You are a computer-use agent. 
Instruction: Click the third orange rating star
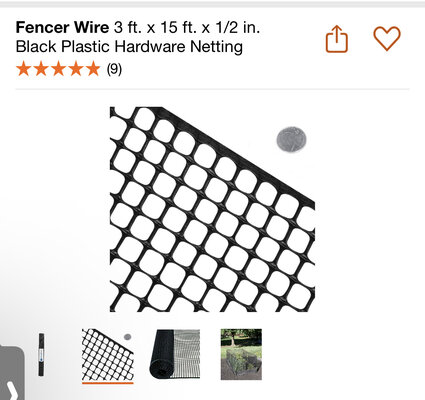pyautogui.click(x=58, y=69)
